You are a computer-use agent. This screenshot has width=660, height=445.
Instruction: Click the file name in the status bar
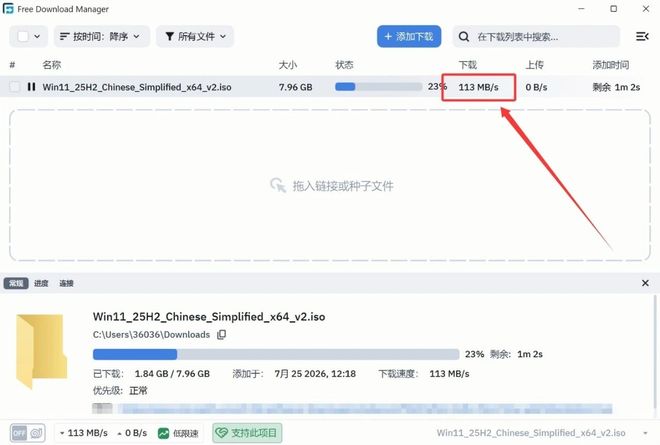[x=531, y=433]
